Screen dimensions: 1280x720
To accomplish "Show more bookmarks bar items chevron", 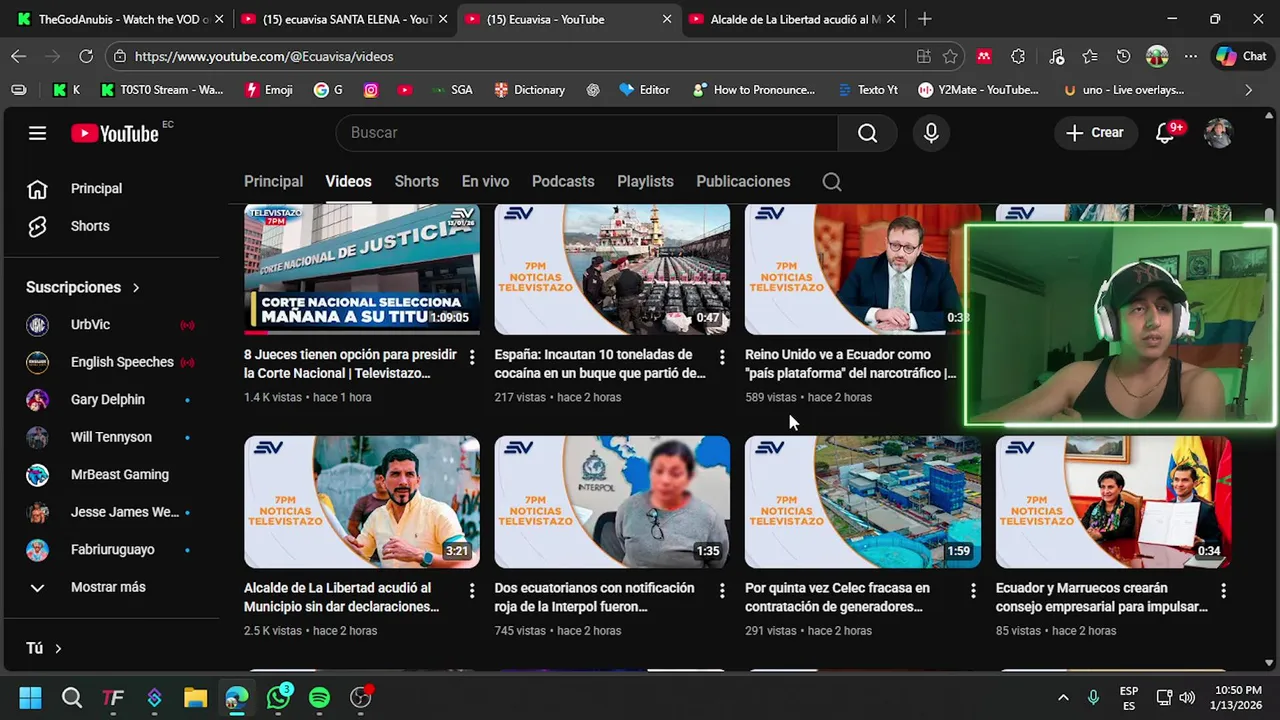I will [1248, 90].
